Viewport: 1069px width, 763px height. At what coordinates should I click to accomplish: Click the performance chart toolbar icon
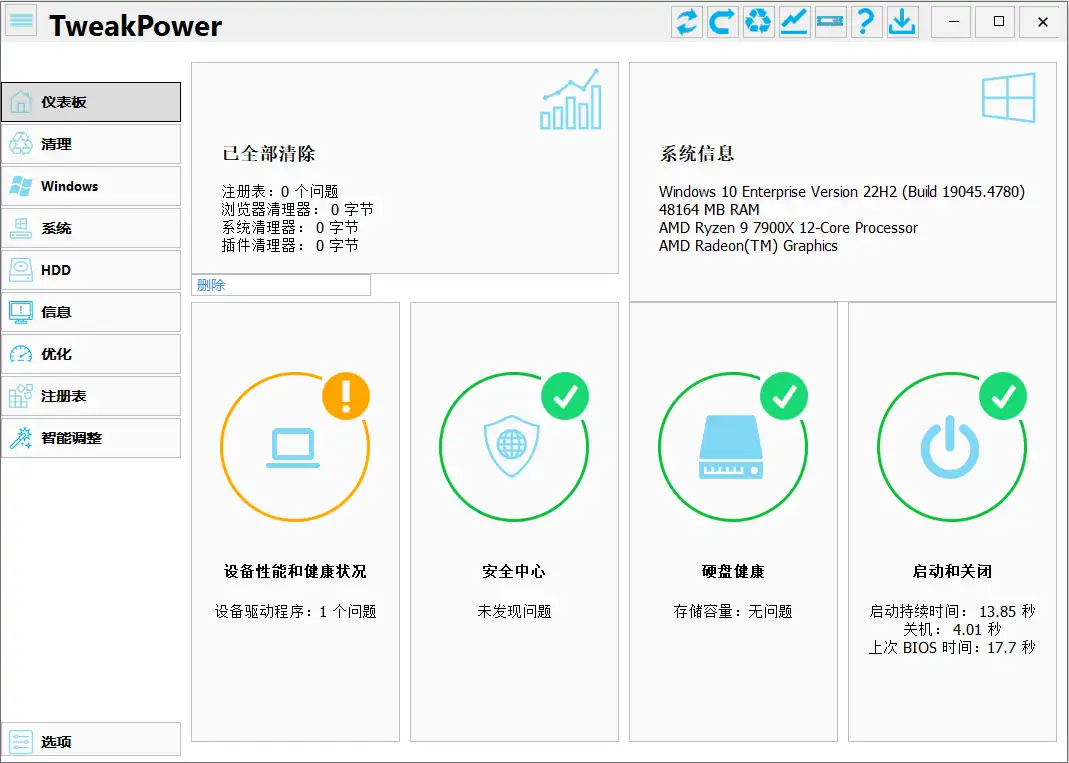click(x=794, y=21)
